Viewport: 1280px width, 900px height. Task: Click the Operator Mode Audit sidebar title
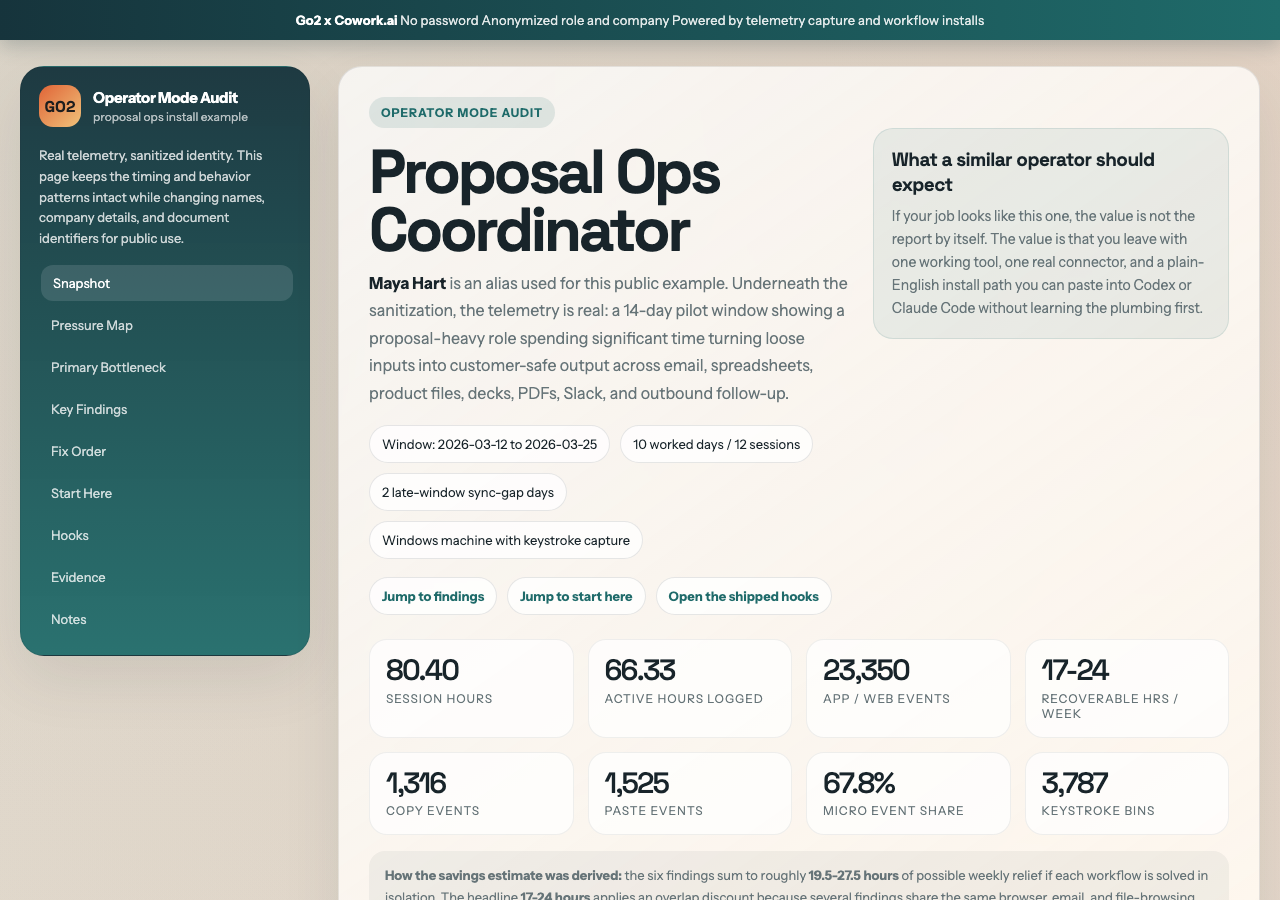(x=165, y=97)
